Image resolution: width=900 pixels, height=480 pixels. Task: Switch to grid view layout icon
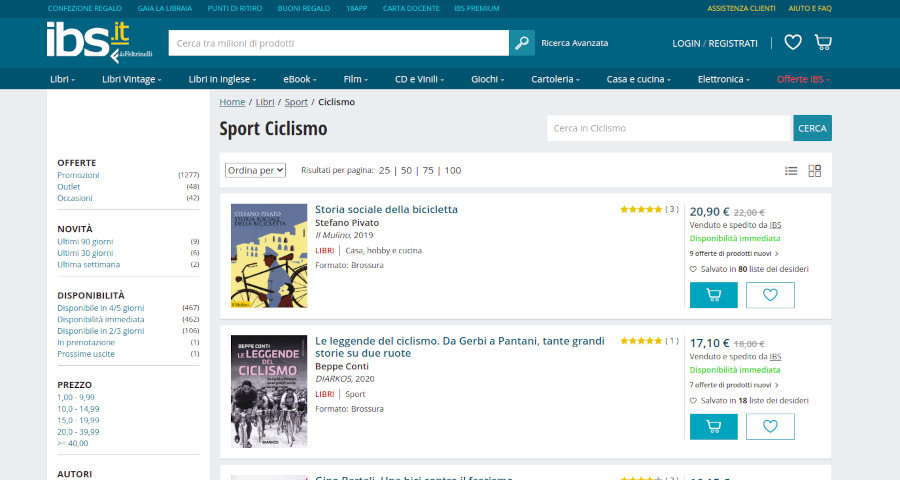[x=815, y=171]
